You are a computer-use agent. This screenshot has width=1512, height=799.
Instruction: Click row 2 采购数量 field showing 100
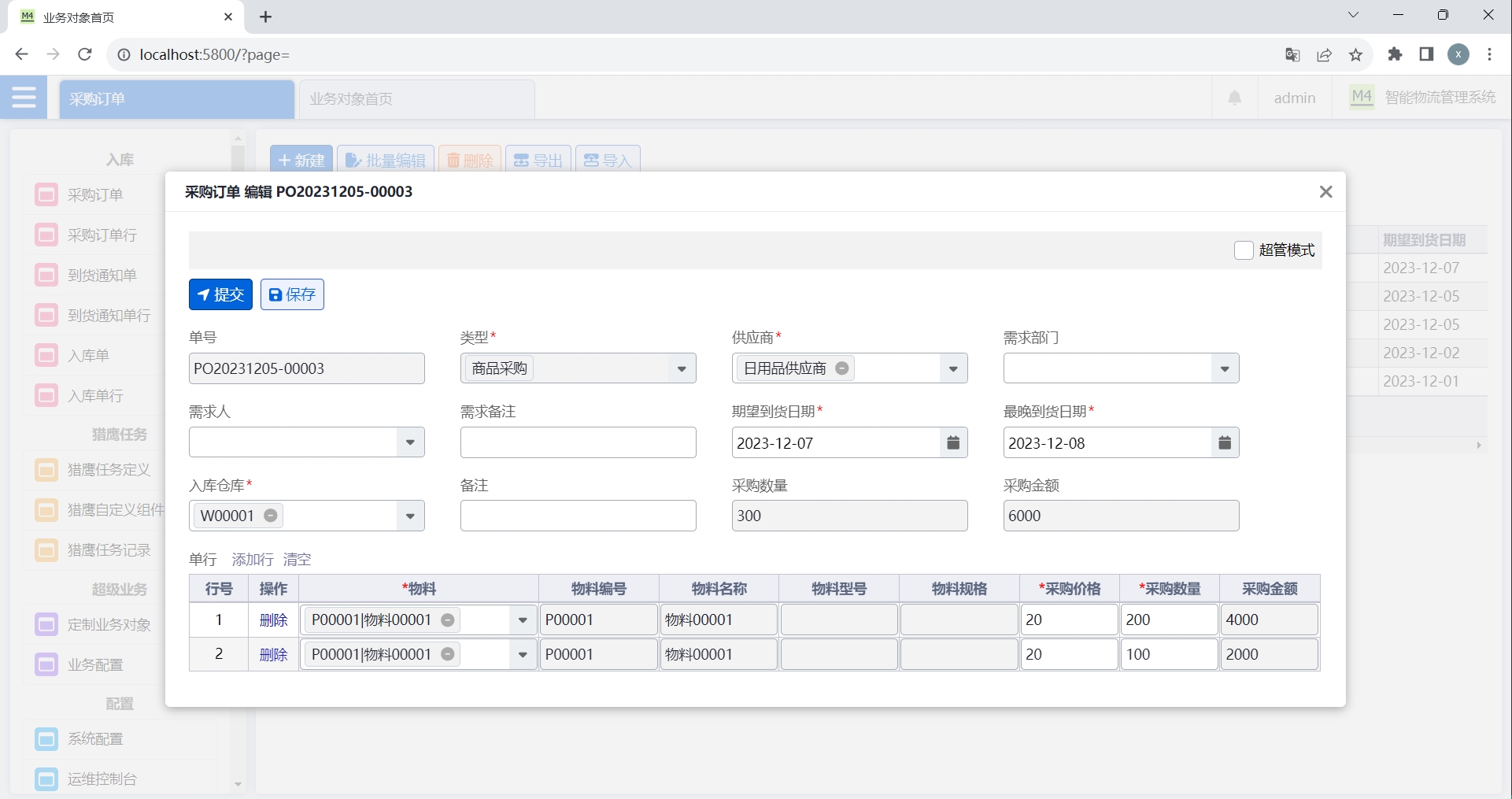[1169, 654]
